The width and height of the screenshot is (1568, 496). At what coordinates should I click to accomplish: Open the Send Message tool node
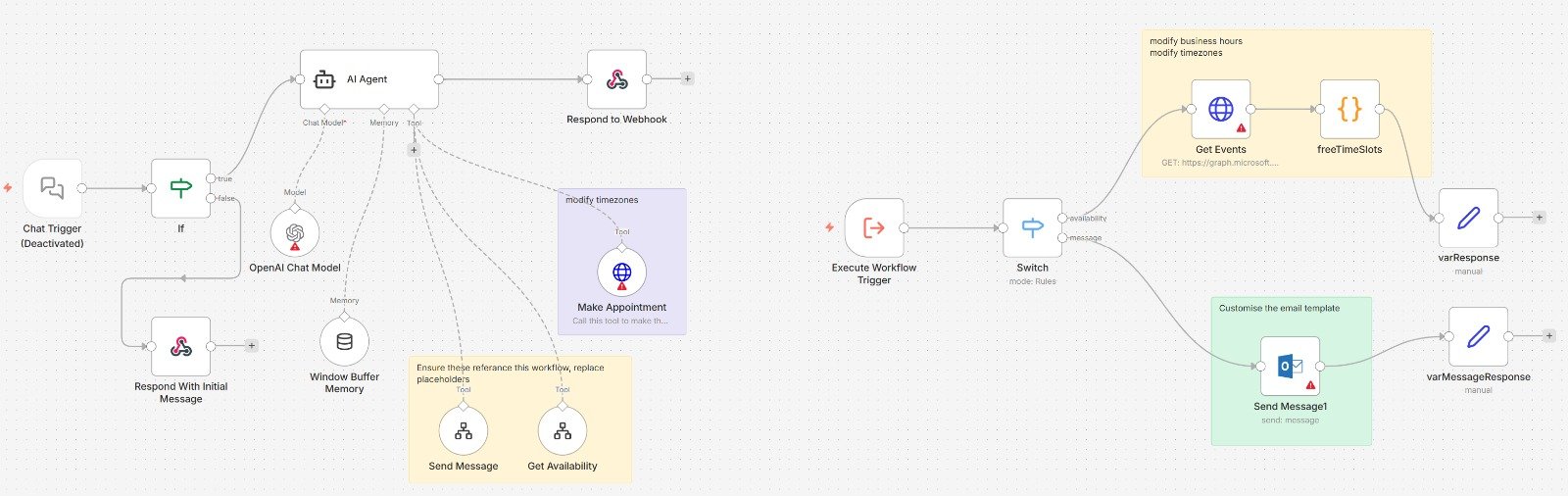click(464, 431)
